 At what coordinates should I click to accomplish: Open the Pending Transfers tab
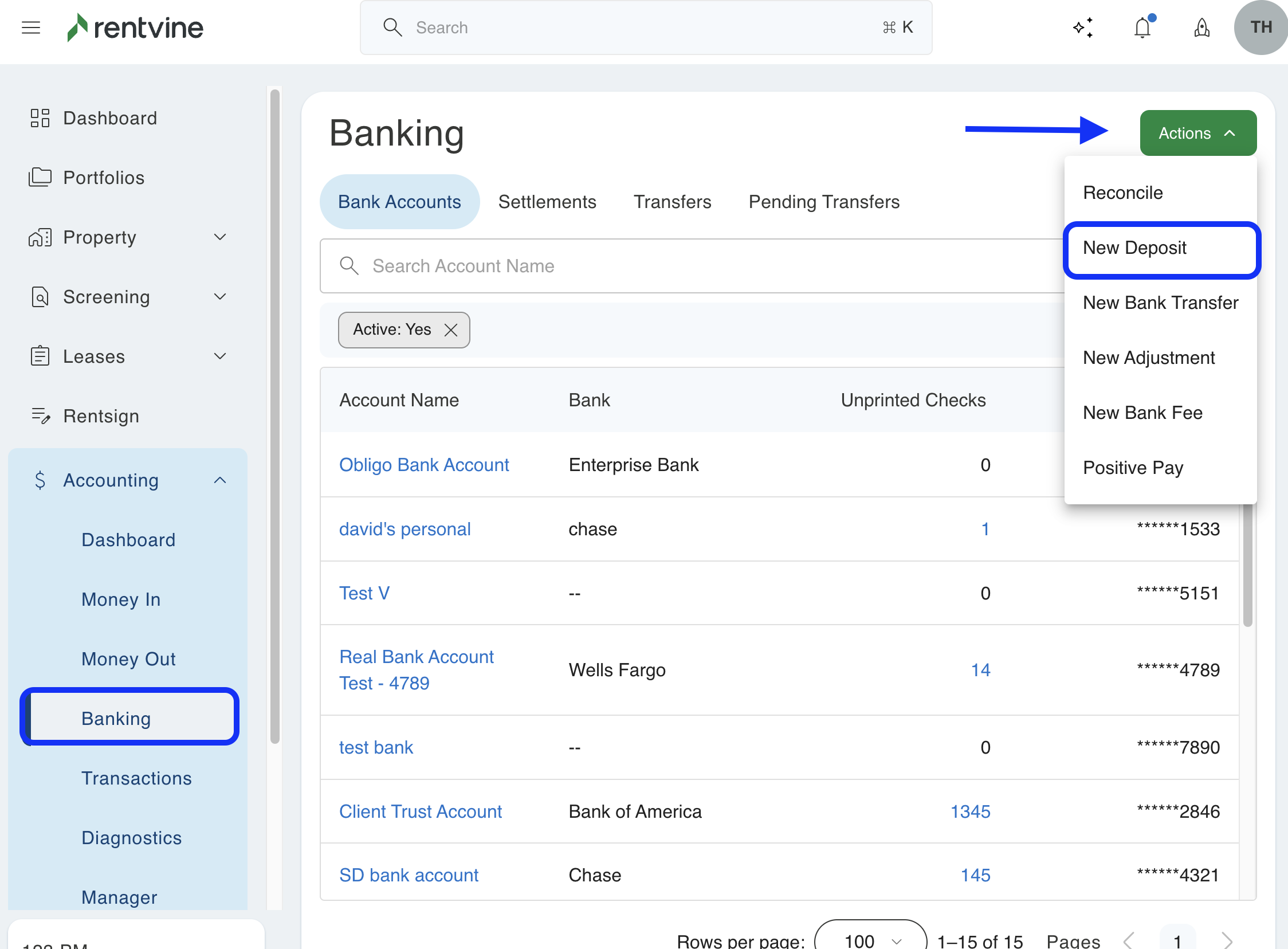823,202
